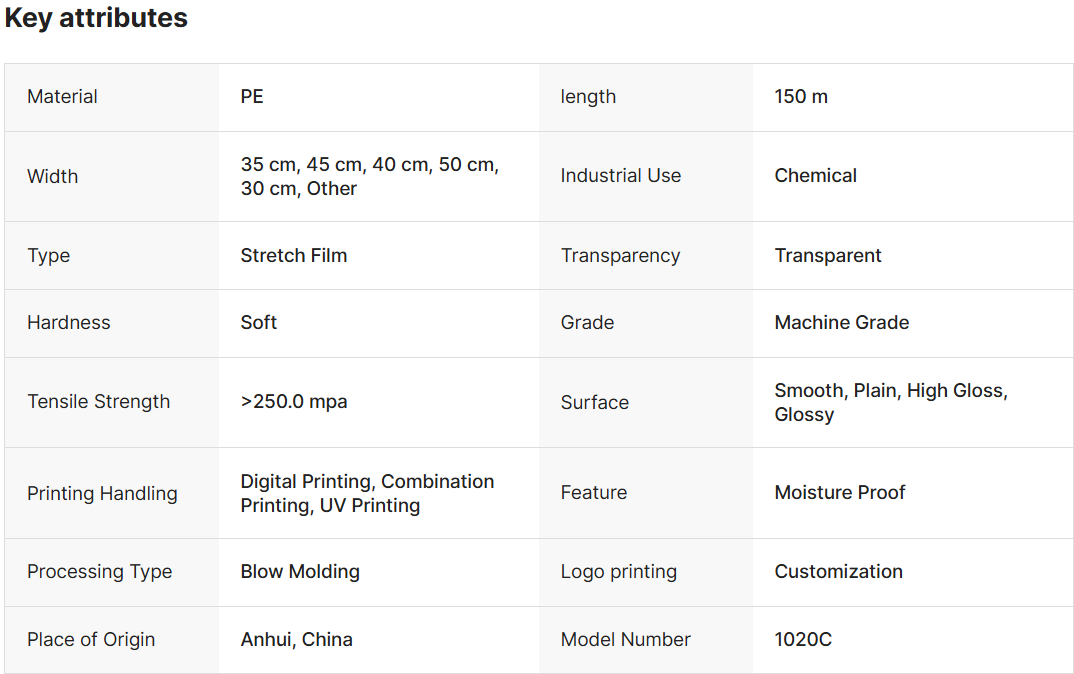Select the Material attribute label
Image resolution: width=1074 pixels, height=674 pixels.
[x=62, y=97]
